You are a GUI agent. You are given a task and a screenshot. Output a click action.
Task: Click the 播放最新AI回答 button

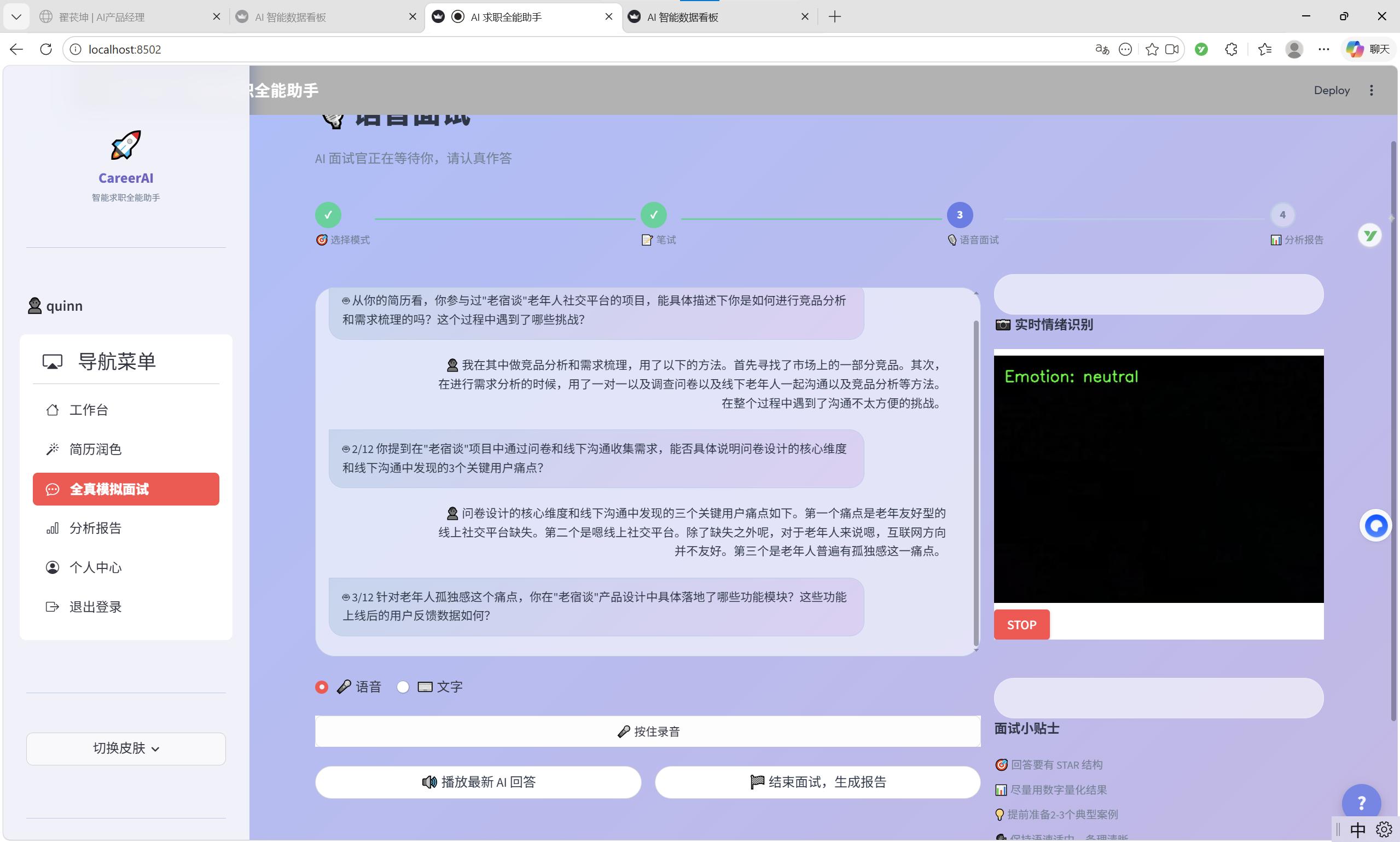pos(478,781)
